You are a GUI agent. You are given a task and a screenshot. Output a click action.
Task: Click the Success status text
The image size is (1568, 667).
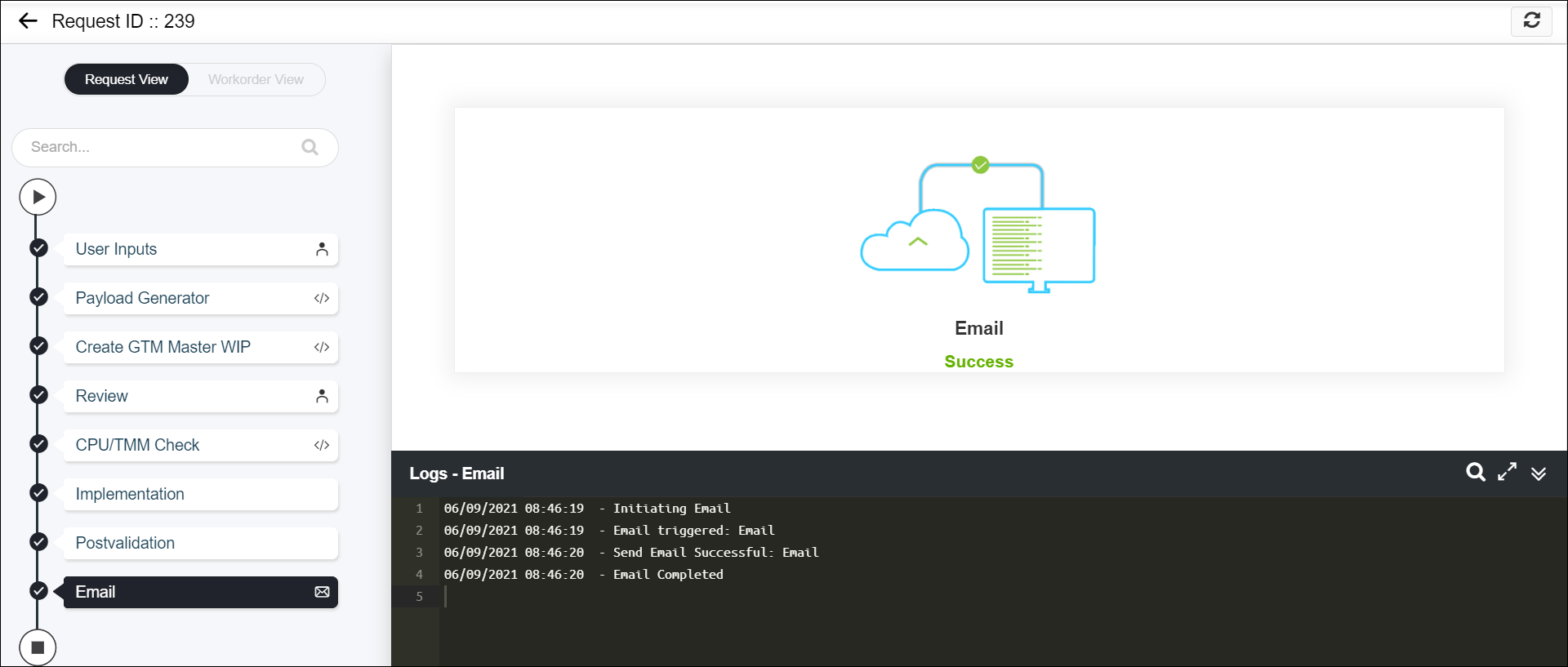click(x=978, y=362)
